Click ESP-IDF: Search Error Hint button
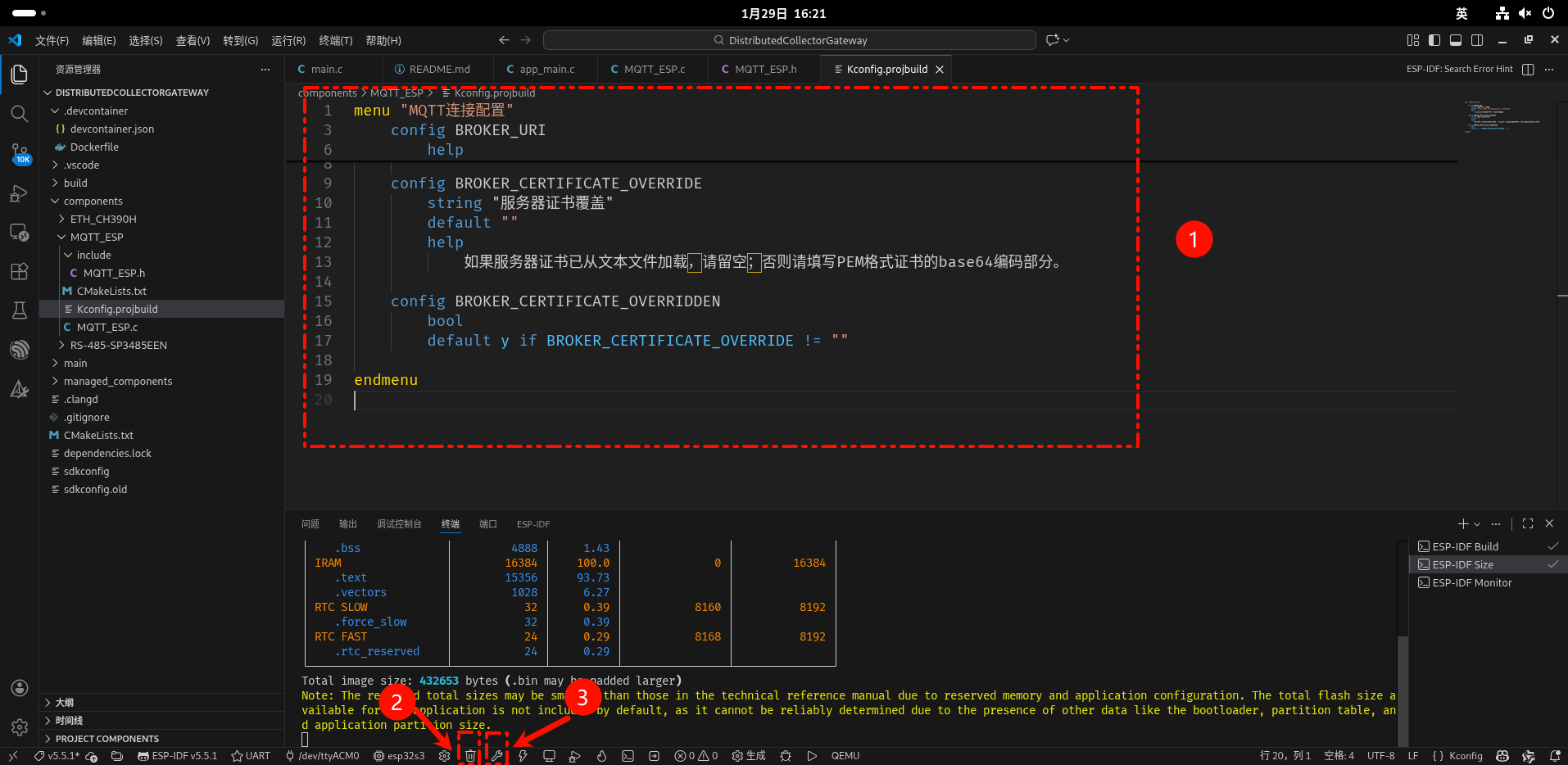1568x765 pixels. pos(1459,70)
